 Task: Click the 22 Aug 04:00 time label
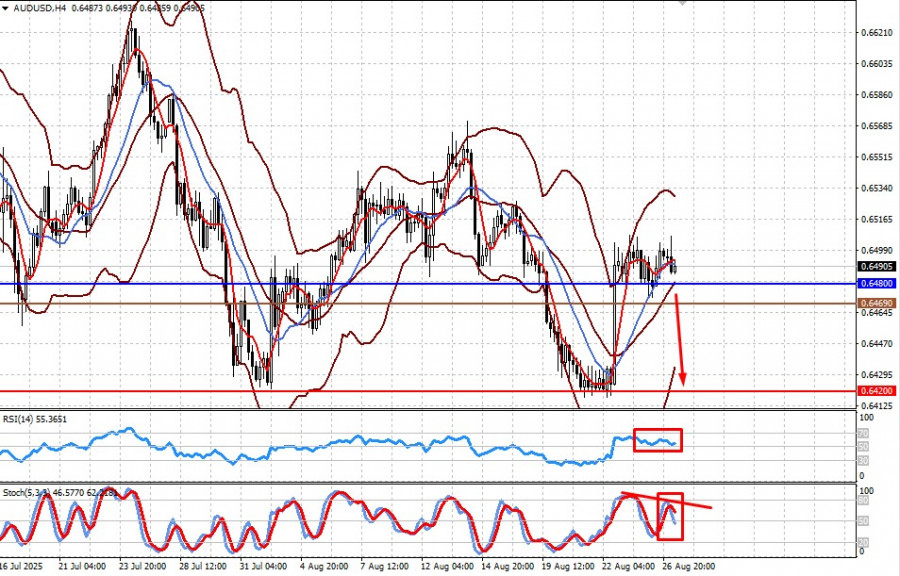[629, 566]
